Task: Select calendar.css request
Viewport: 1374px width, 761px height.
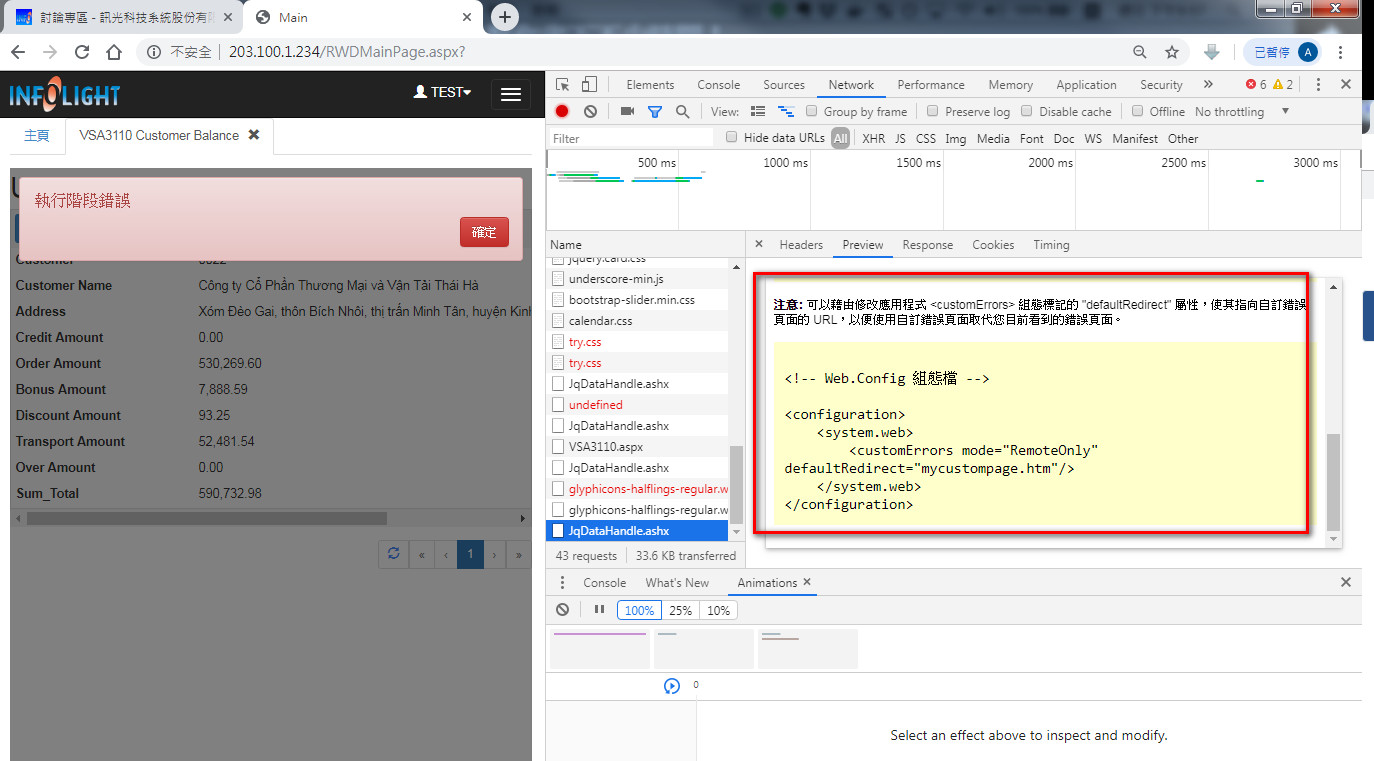Action: pos(638,320)
